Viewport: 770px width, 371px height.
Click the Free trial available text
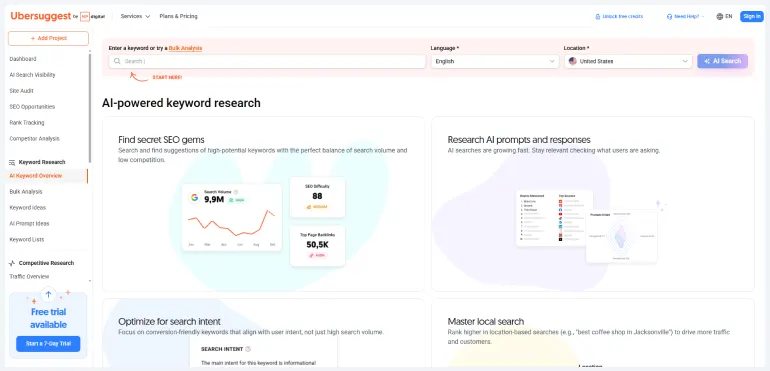click(48, 318)
